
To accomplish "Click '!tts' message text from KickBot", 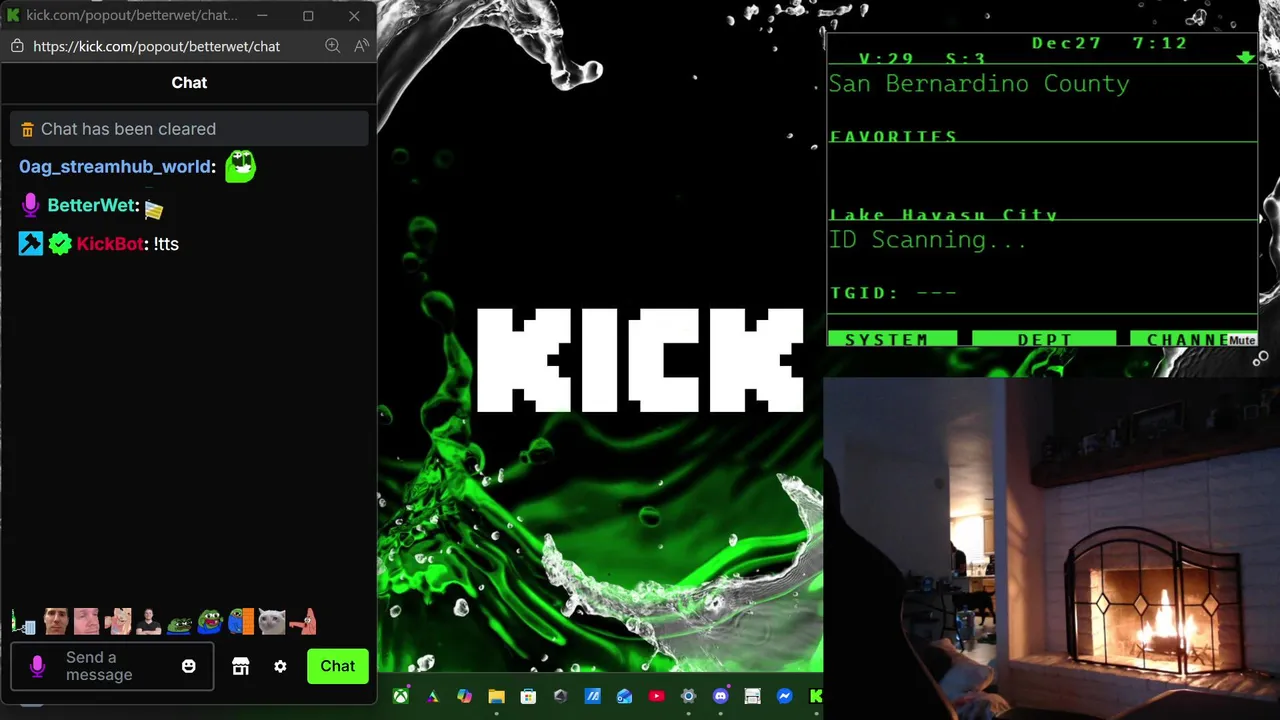I will (x=166, y=244).
